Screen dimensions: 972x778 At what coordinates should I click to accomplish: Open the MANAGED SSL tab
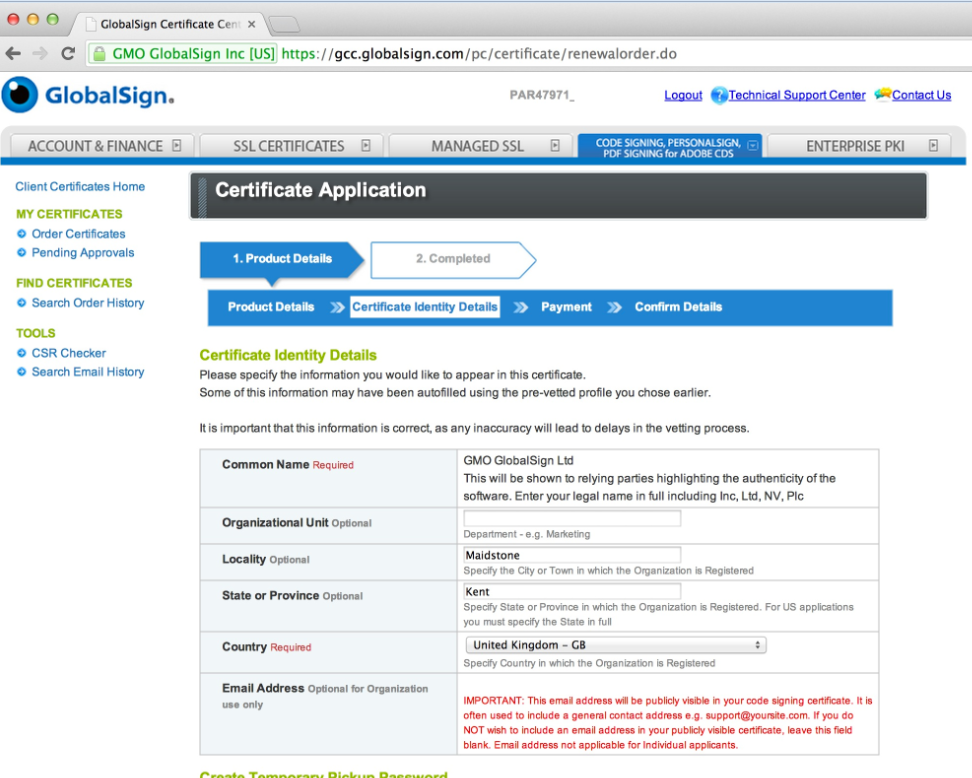[481, 146]
